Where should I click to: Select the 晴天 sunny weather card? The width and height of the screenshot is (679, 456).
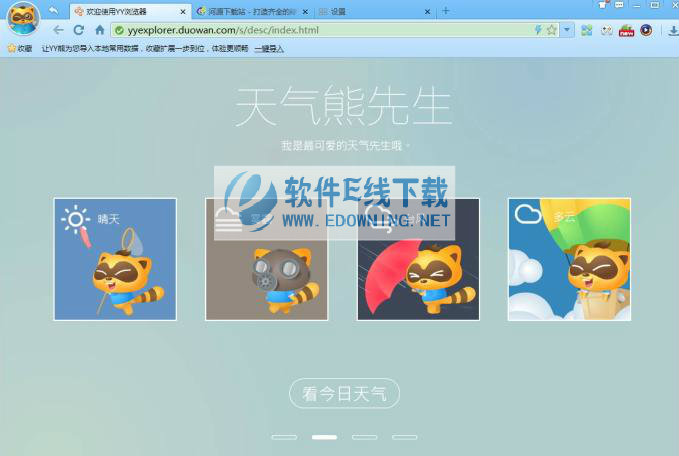(115, 259)
